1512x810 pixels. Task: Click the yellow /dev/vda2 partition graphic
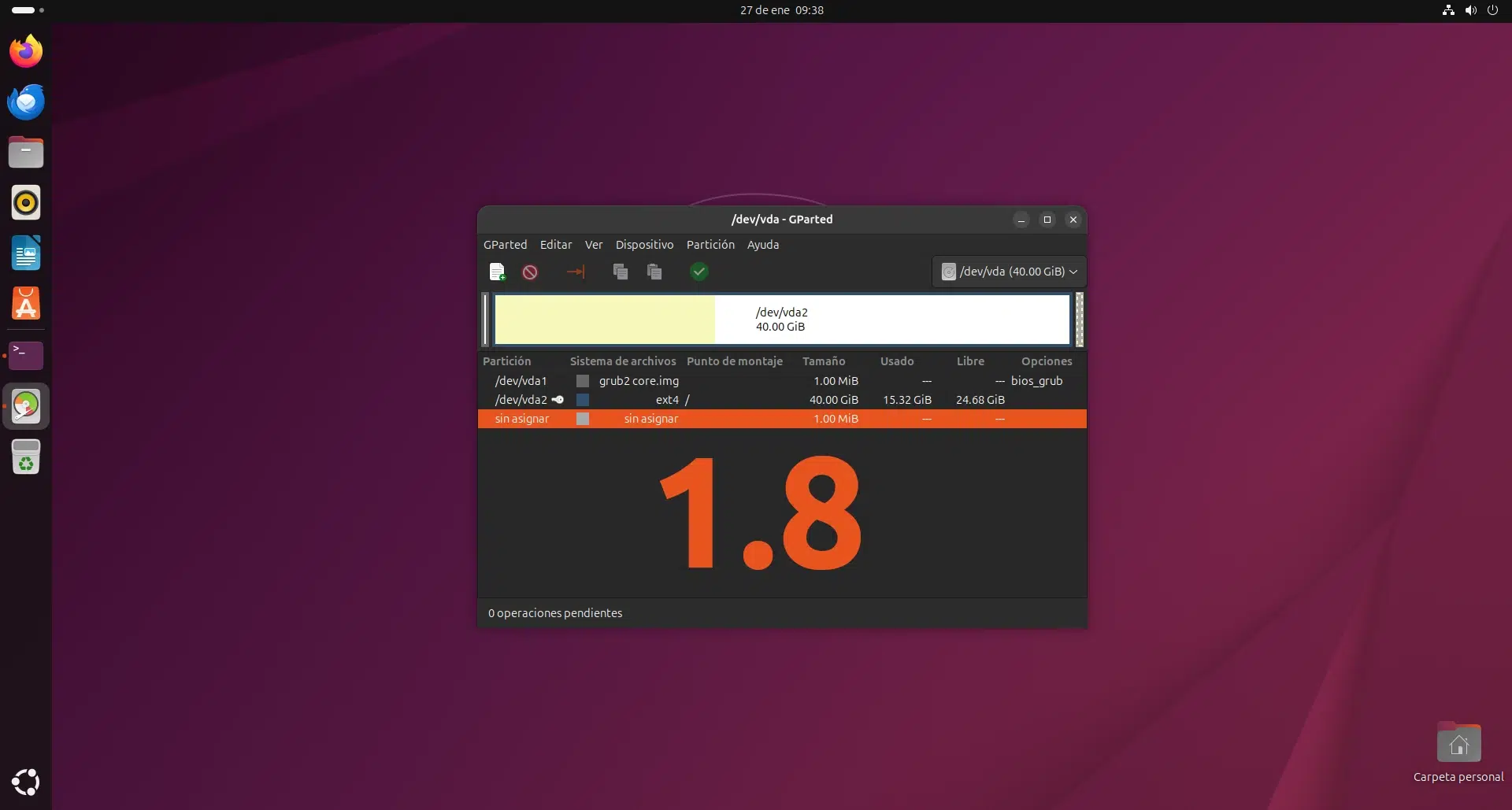(x=606, y=320)
